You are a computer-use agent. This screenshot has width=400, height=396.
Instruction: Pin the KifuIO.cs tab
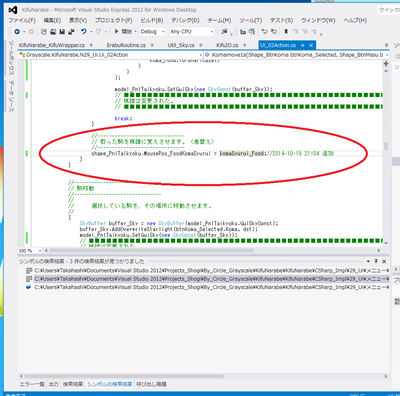click(x=244, y=45)
